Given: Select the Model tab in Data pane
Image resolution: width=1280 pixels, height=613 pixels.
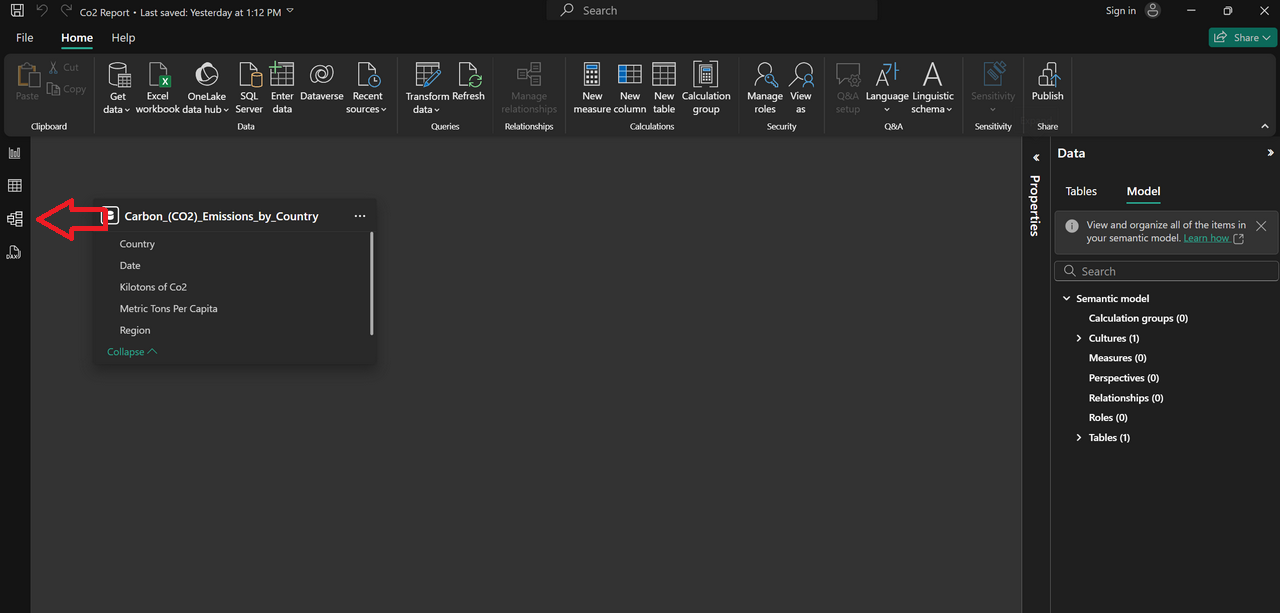Looking at the screenshot, I should tap(1143, 191).
